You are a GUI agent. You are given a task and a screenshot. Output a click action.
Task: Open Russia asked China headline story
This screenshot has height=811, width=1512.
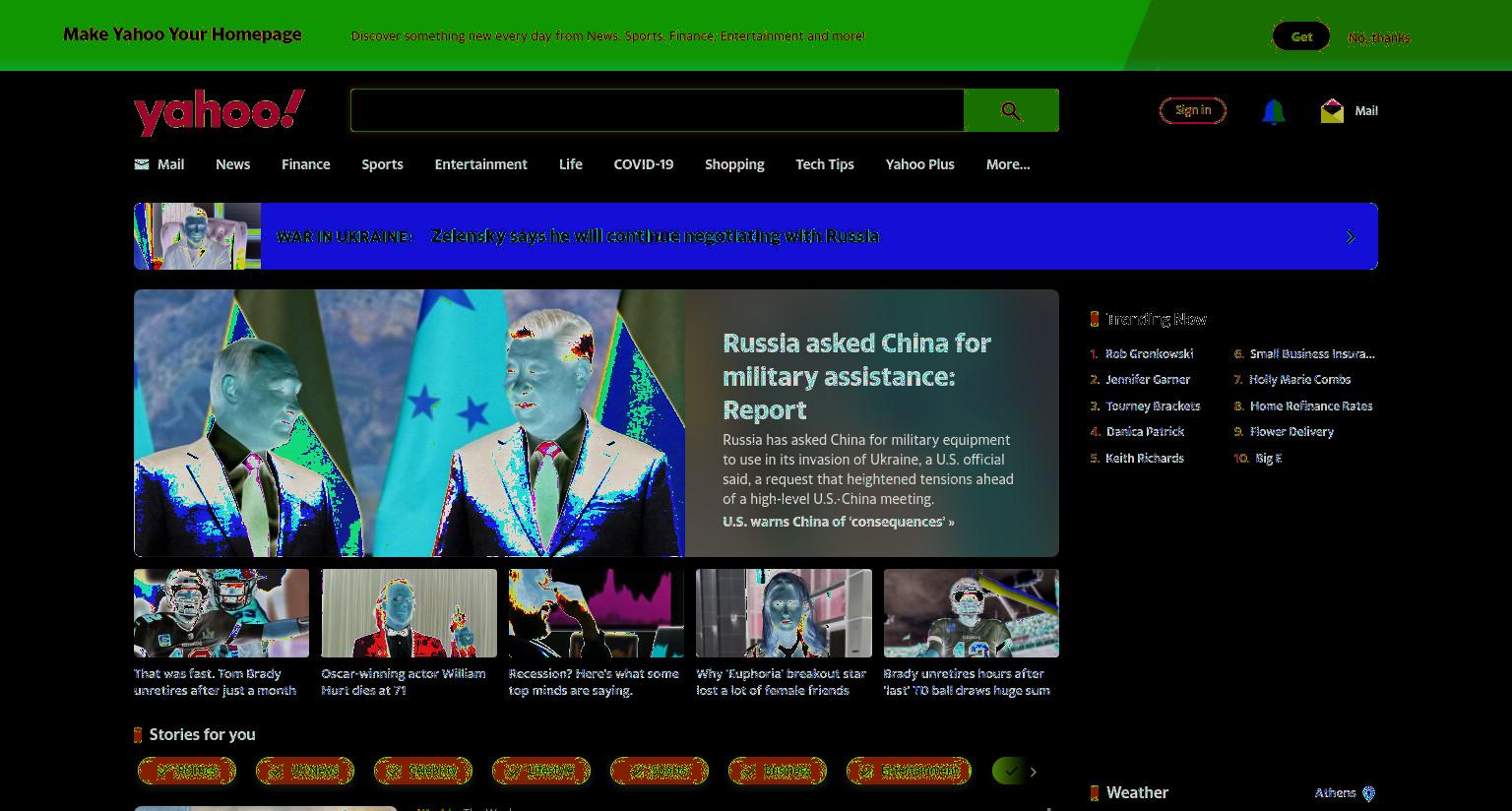click(856, 376)
